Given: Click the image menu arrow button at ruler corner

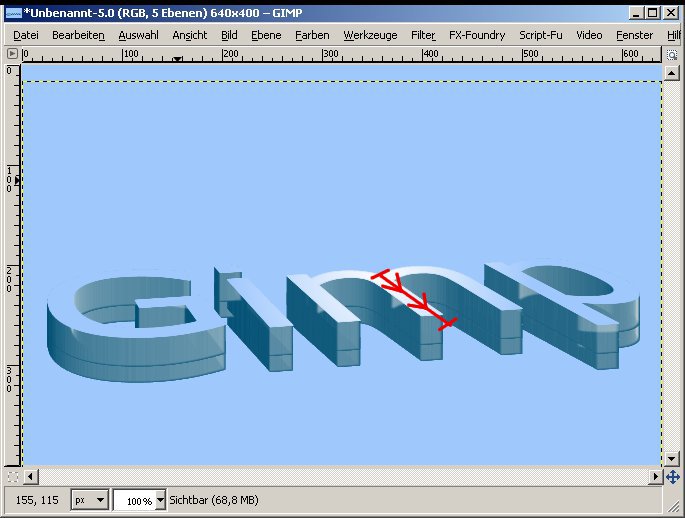Looking at the screenshot, I should point(12,54).
